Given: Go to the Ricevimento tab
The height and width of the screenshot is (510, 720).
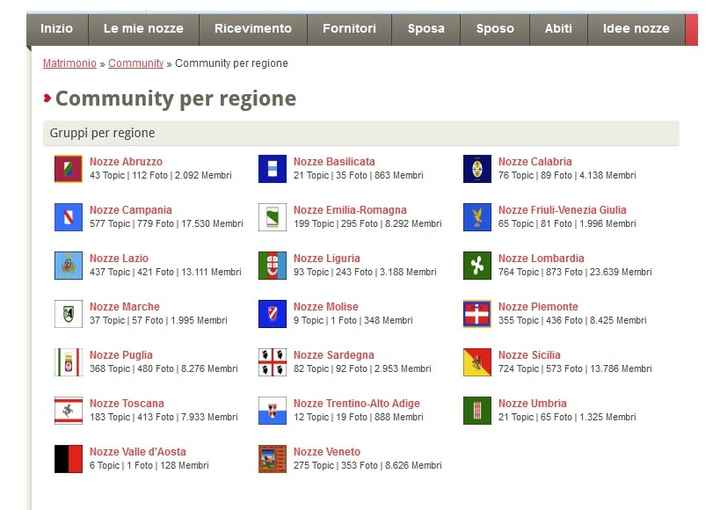Looking at the screenshot, I should click(253, 29).
